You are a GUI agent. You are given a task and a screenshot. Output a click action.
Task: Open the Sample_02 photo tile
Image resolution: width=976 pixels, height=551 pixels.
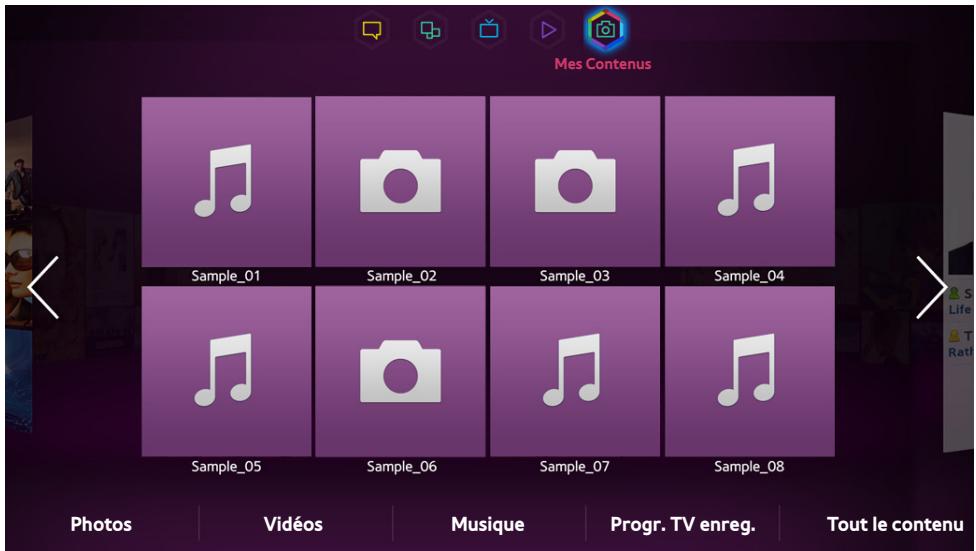click(400, 182)
